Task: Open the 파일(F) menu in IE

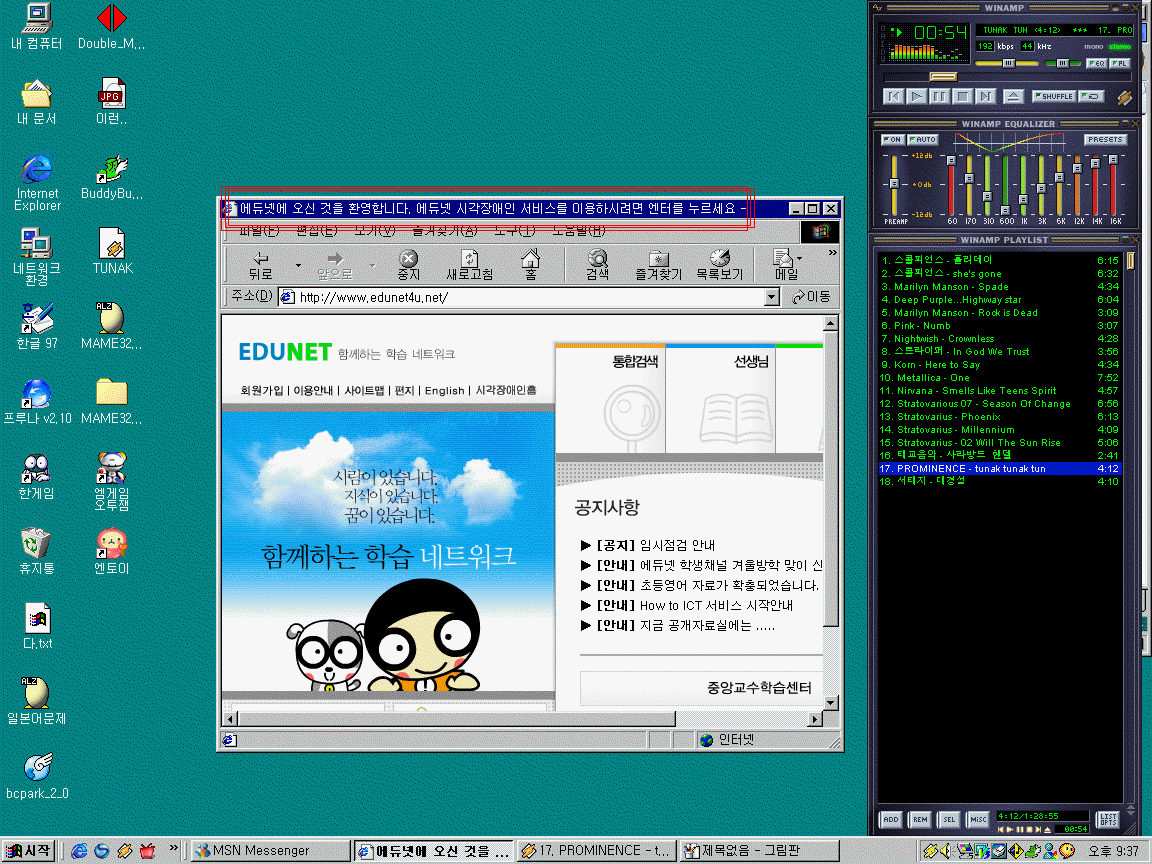Action: (259, 231)
